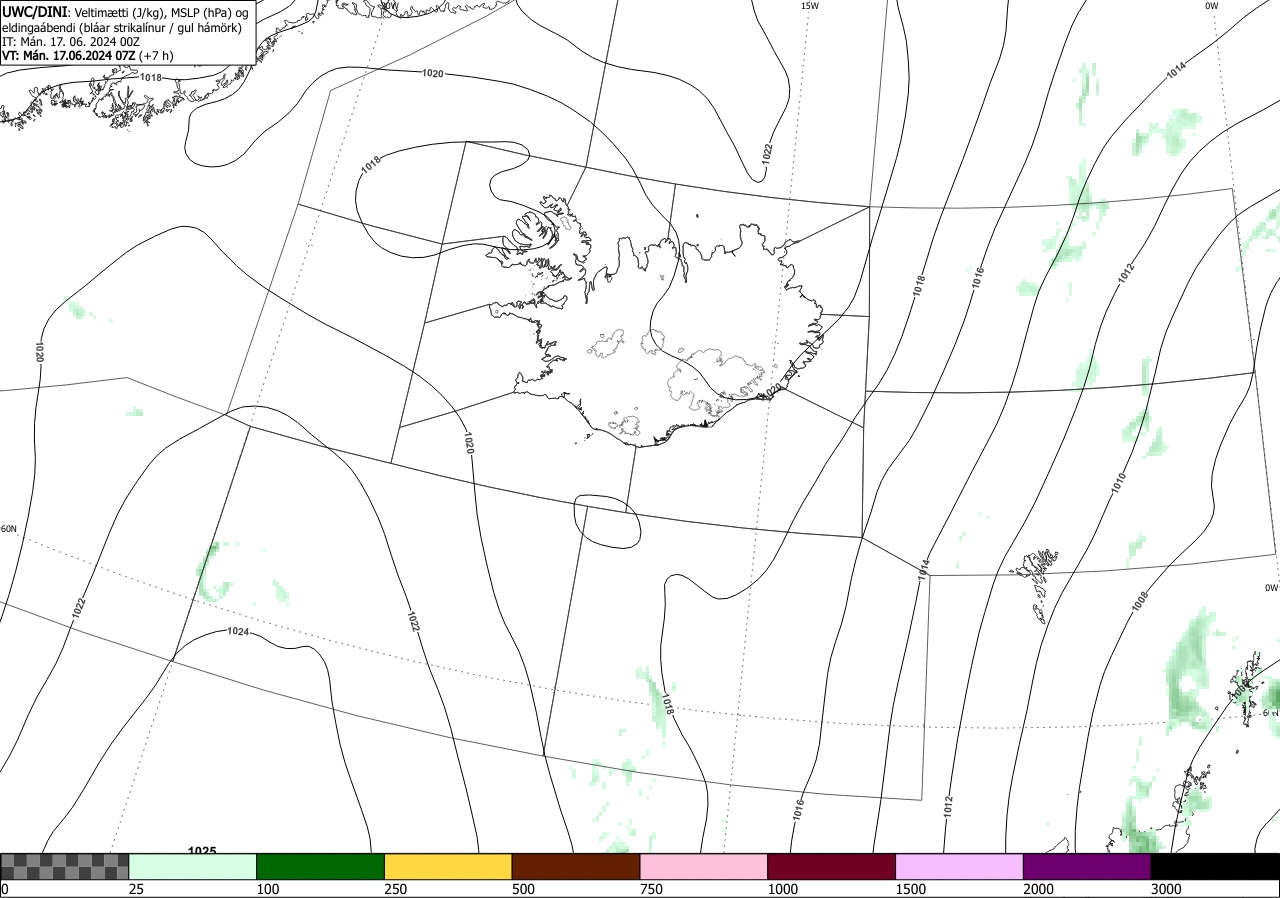The width and height of the screenshot is (1280, 898).
Task: Choose the lavender 1500–2000 legend swatch
Action: (x=960, y=866)
